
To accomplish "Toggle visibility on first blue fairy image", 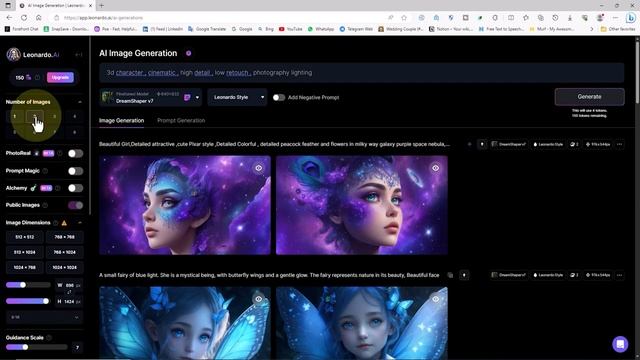I will (259, 299).
